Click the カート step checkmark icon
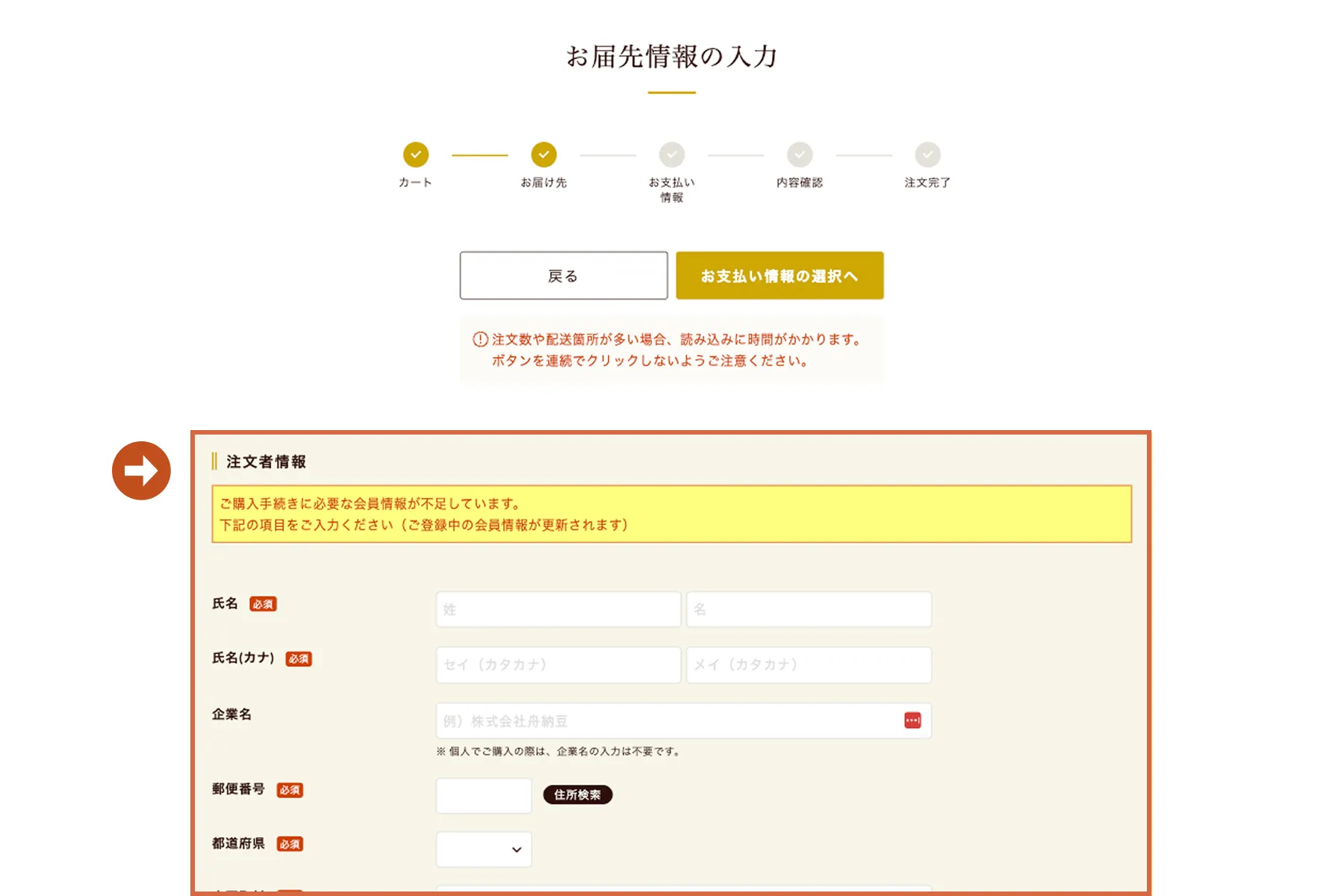Image resolution: width=1344 pixels, height=896 pixels. point(416,155)
